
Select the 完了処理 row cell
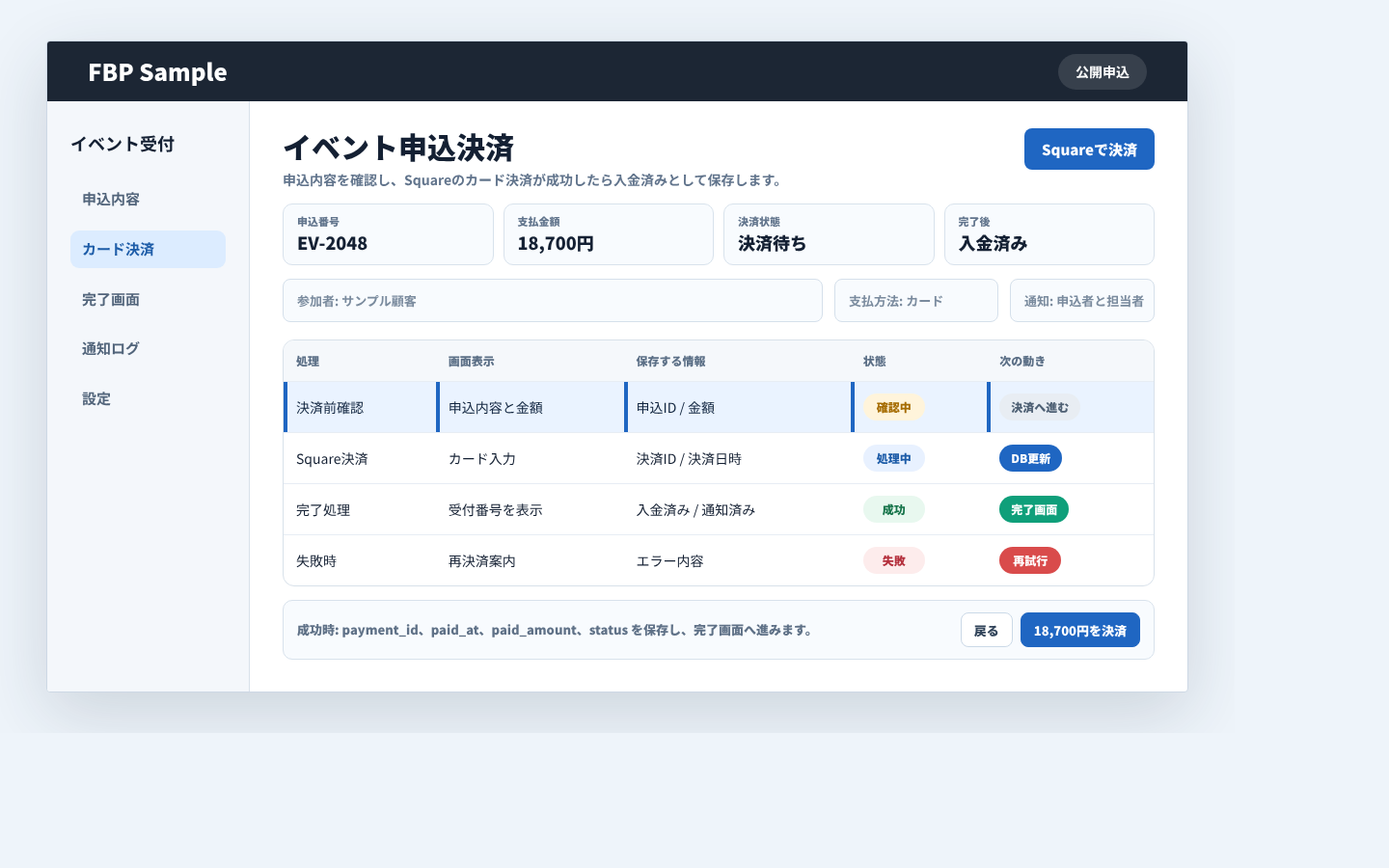click(x=360, y=509)
